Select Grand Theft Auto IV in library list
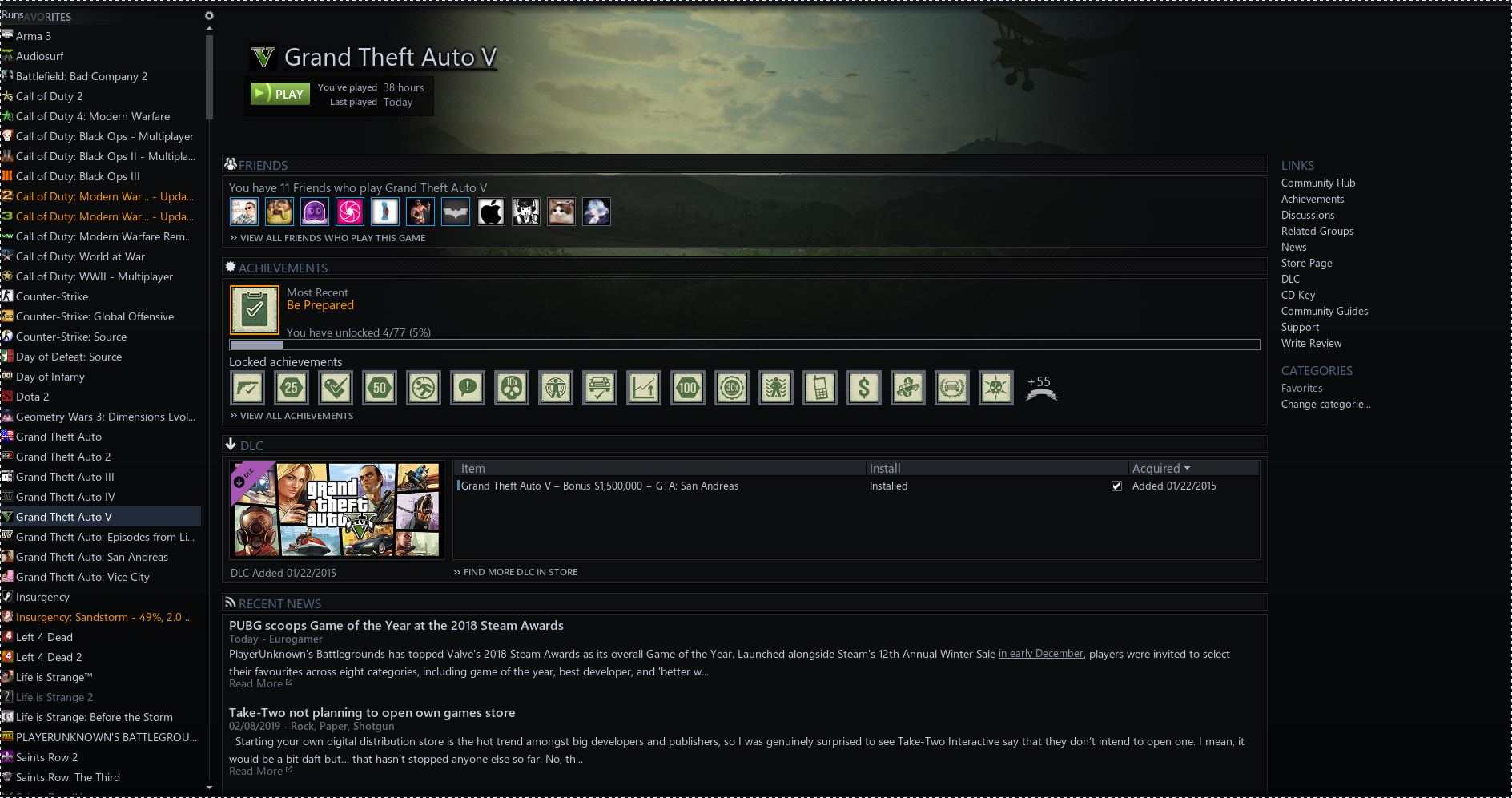Image resolution: width=1512 pixels, height=798 pixels. (66, 497)
